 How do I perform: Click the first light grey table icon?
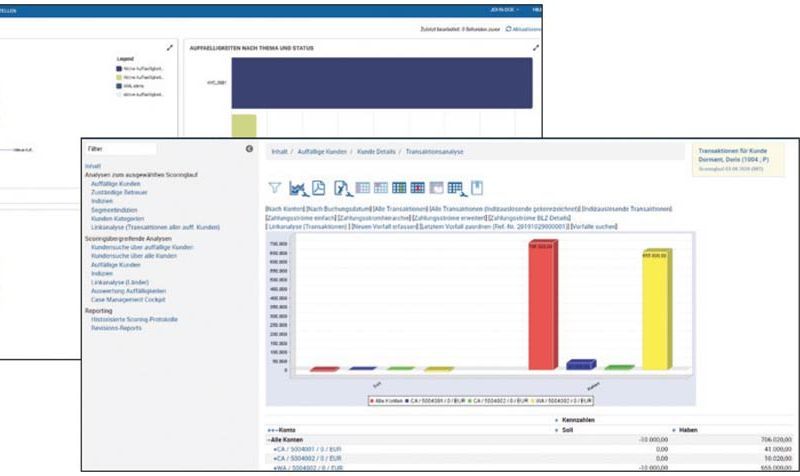coord(363,188)
